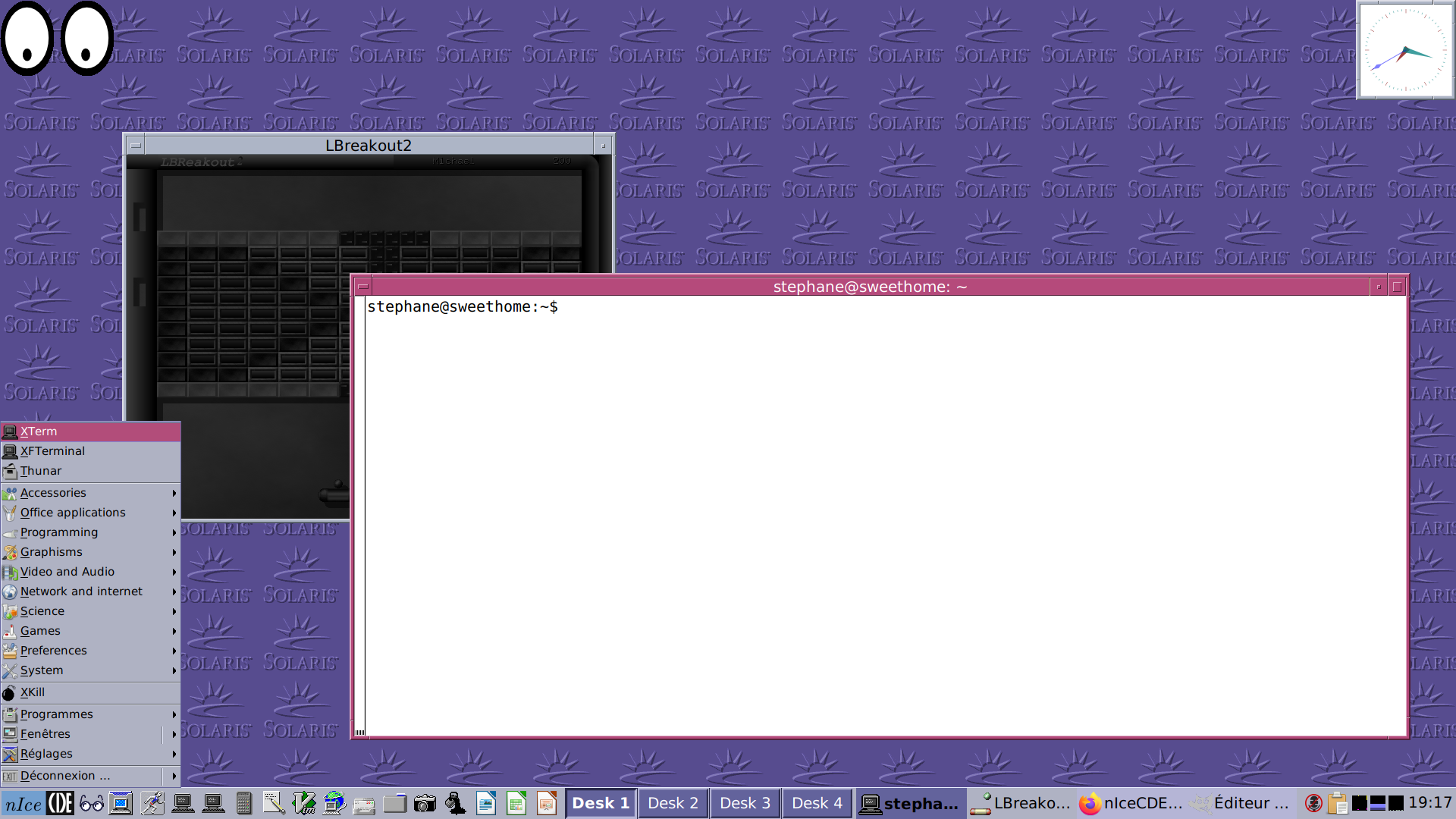This screenshot has height=819, width=1456.
Task: Launch the running man run-command icon
Action: (x=152, y=803)
